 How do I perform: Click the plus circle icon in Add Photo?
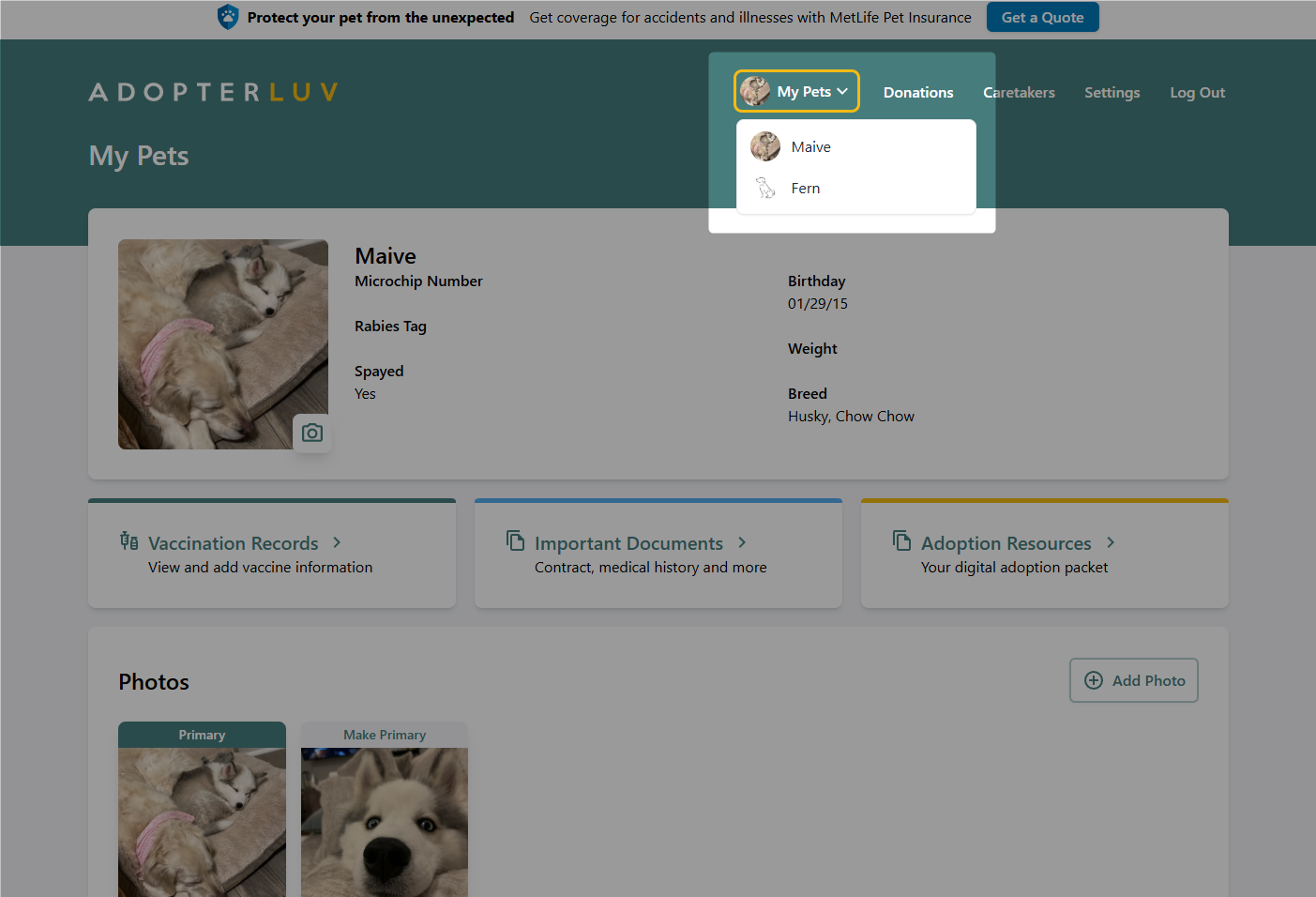pyautogui.click(x=1094, y=680)
